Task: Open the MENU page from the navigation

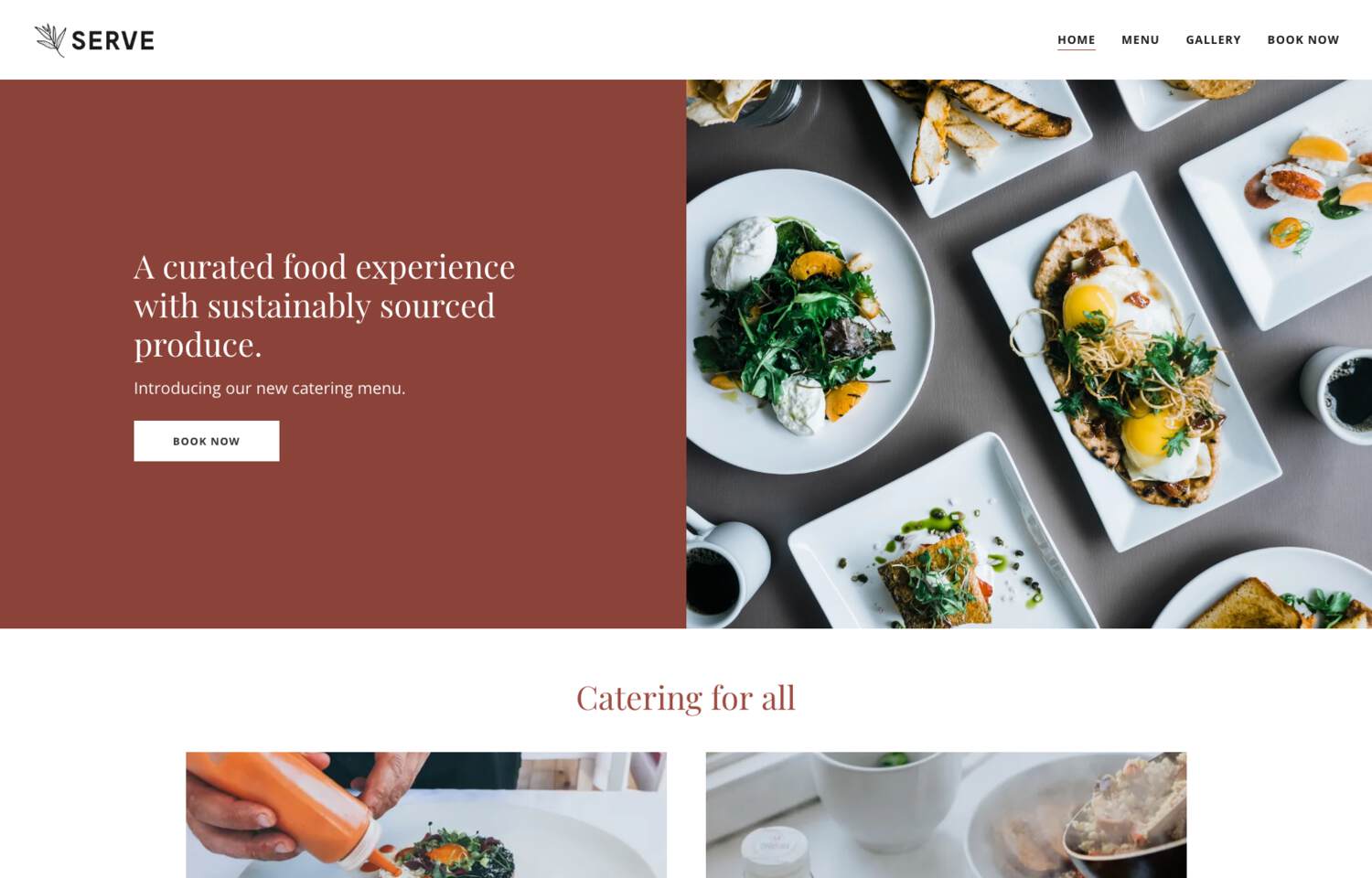Action: [1141, 40]
